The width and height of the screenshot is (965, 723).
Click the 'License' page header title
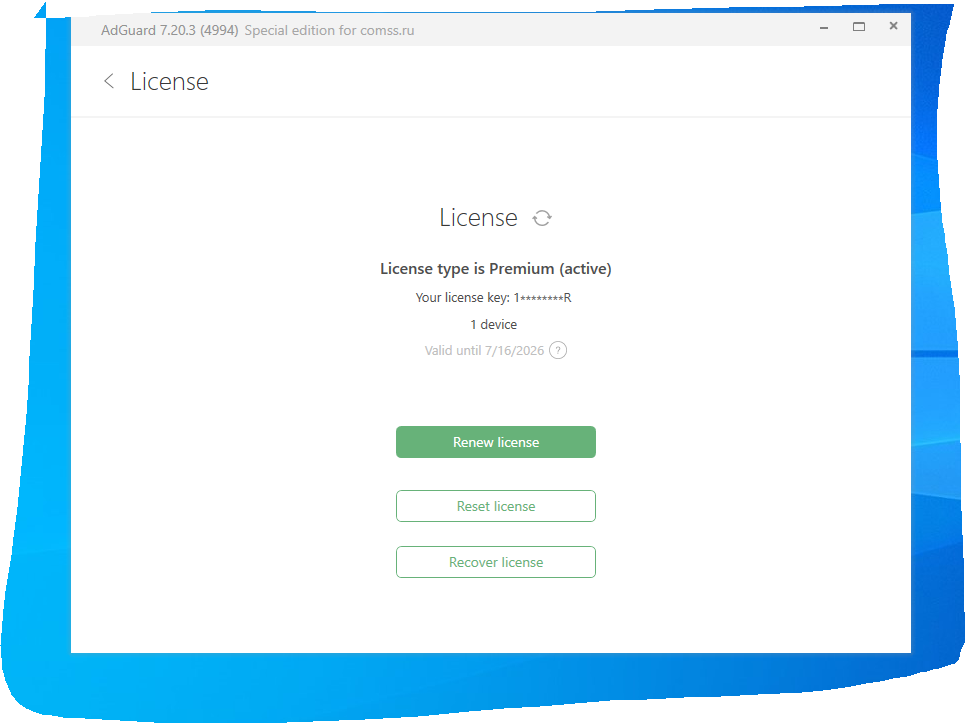click(169, 82)
